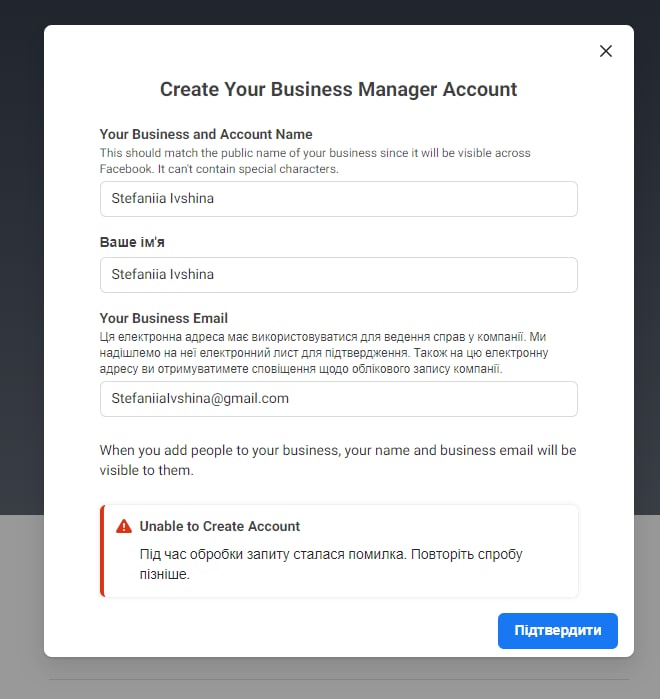Click the blue Підтвердити button
Viewport: 660px width, 699px height.
click(x=558, y=630)
